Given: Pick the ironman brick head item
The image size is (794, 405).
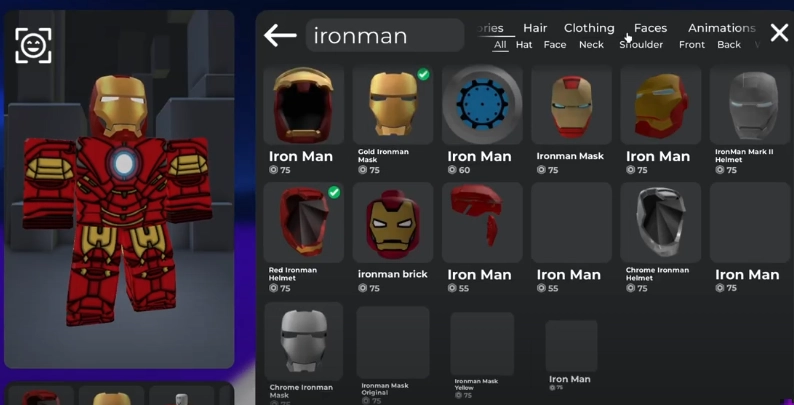Looking at the screenshot, I should (393, 223).
